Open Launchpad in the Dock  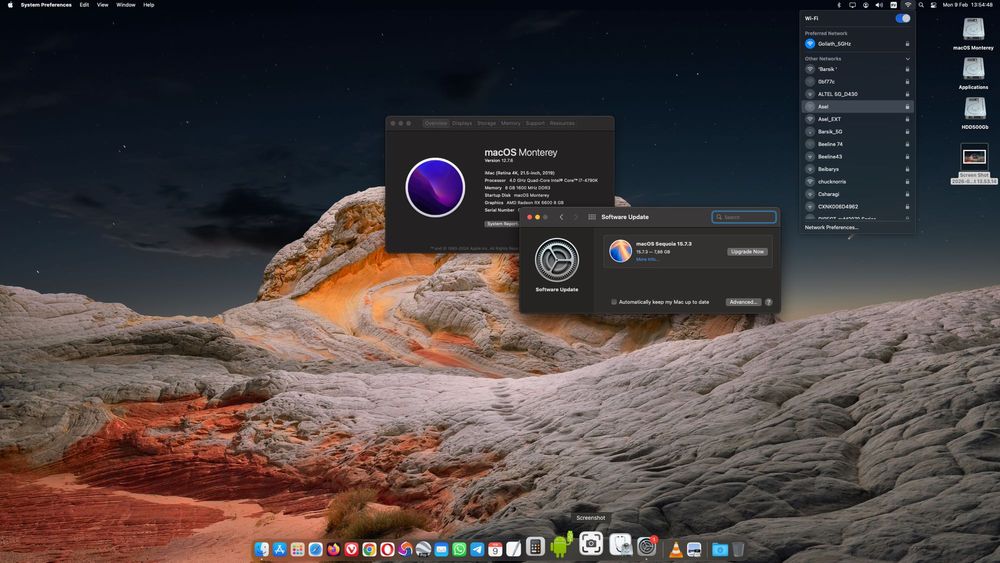pyautogui.click(x=297, y=549)
